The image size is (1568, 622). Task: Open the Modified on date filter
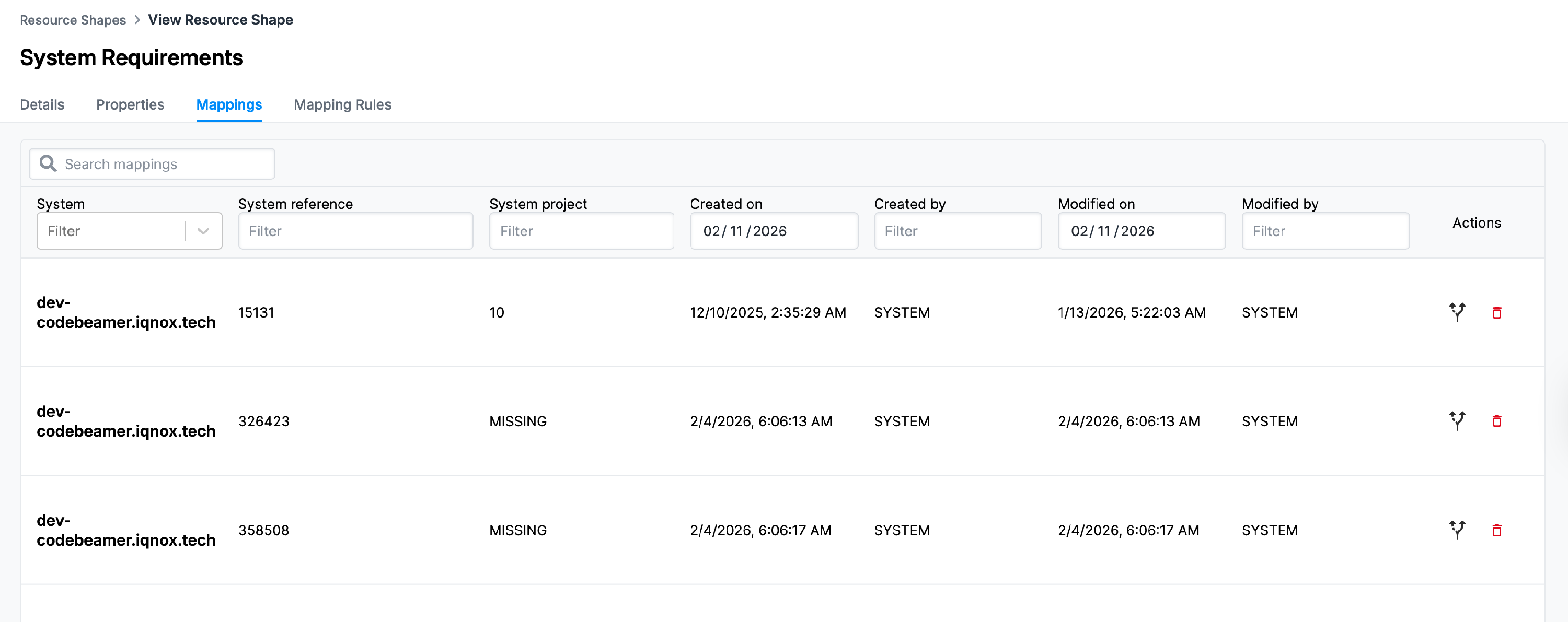[x=1140, y=231]
